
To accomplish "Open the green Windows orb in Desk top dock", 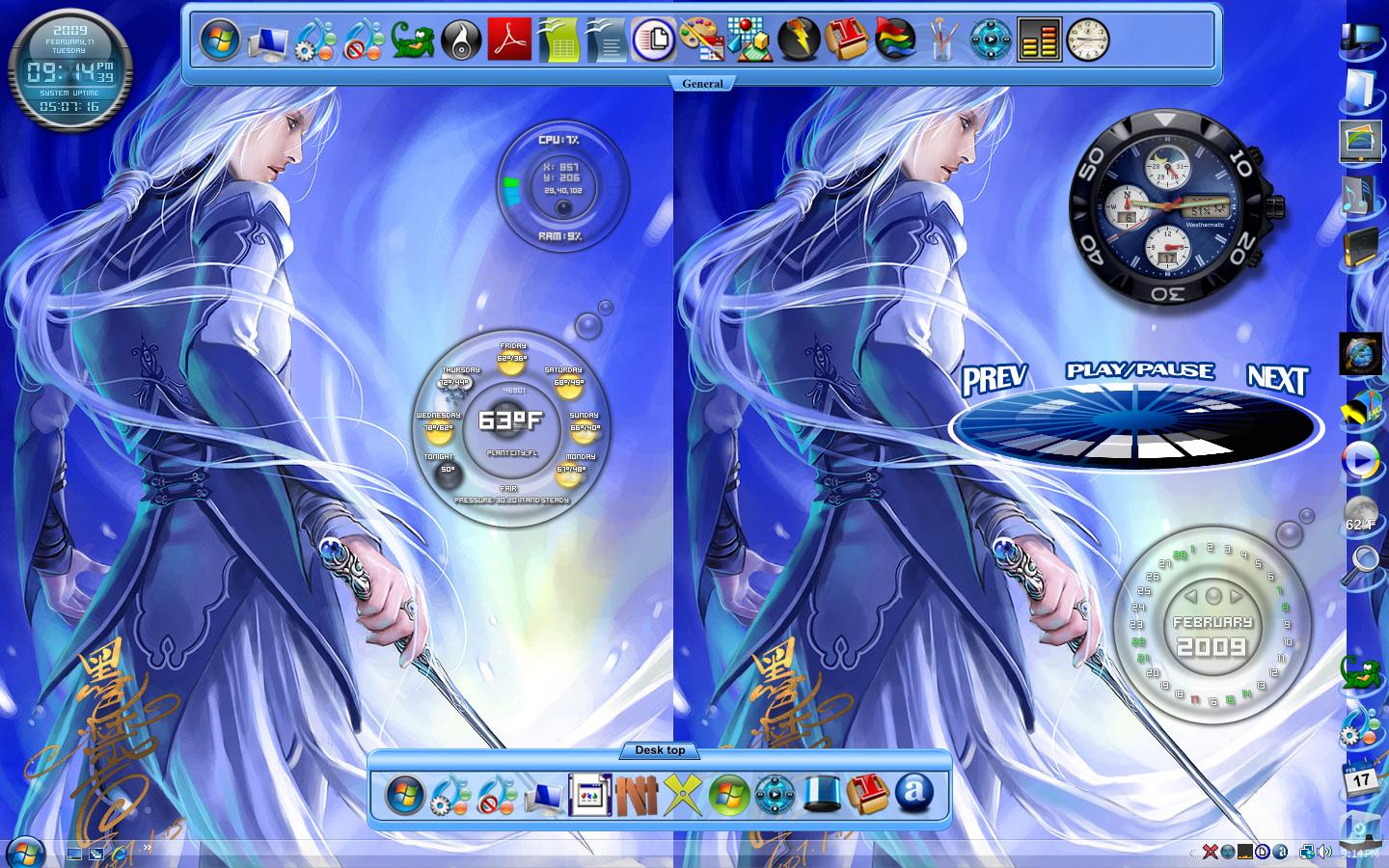I will (728, 796).
